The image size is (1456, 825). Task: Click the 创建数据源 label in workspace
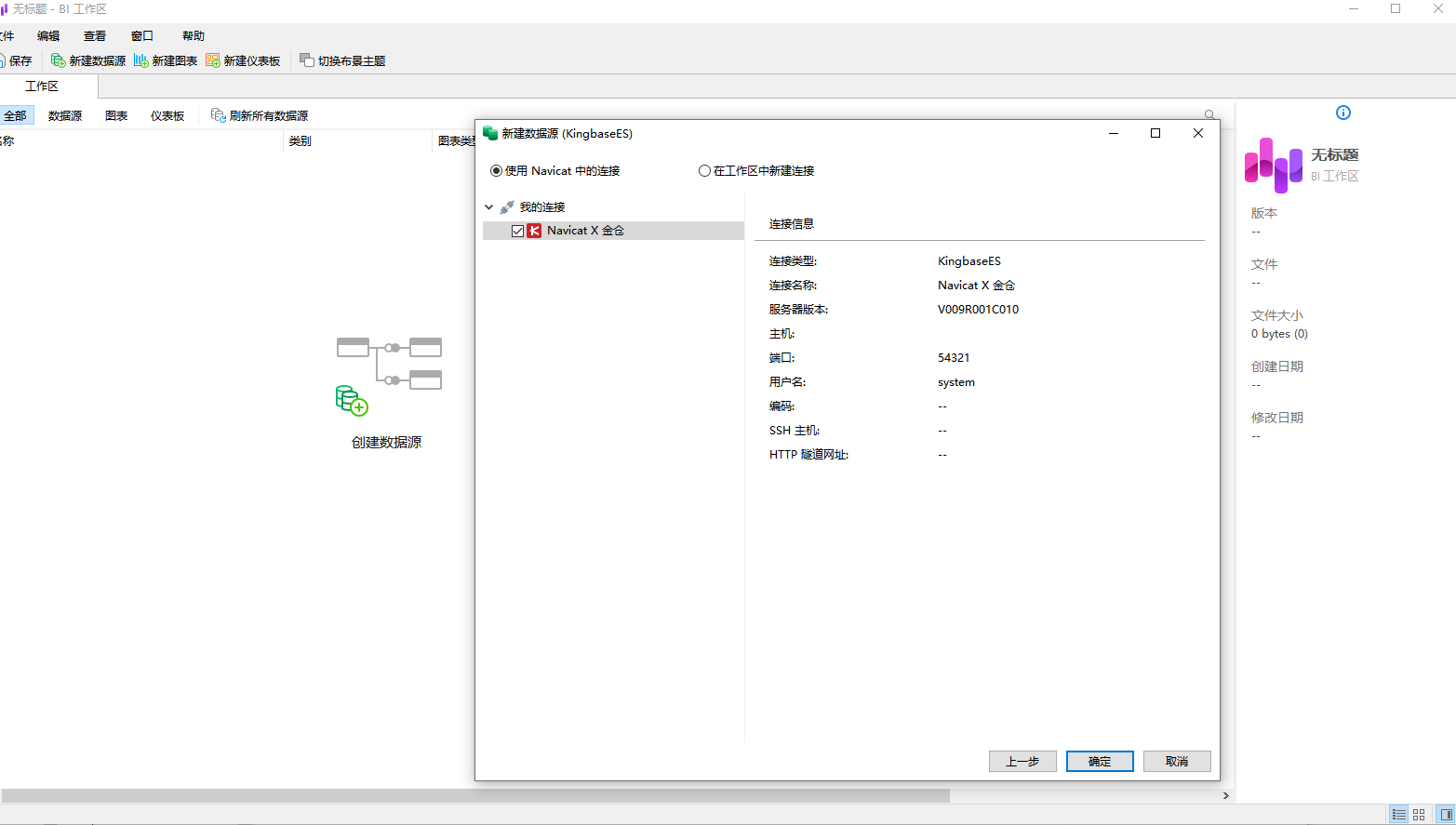click(x=387, y=443)
